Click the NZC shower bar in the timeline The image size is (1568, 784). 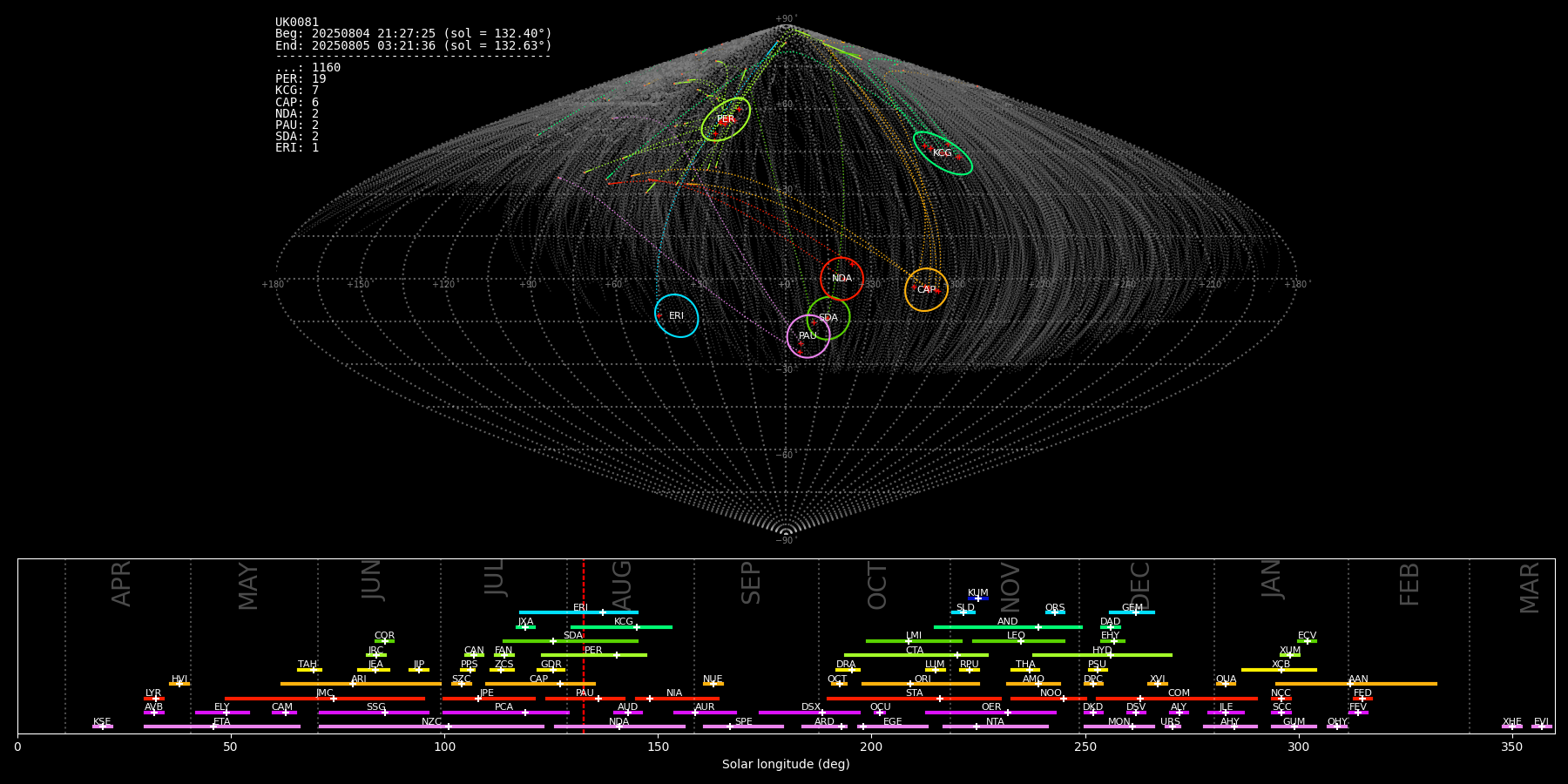click(431, 727)
